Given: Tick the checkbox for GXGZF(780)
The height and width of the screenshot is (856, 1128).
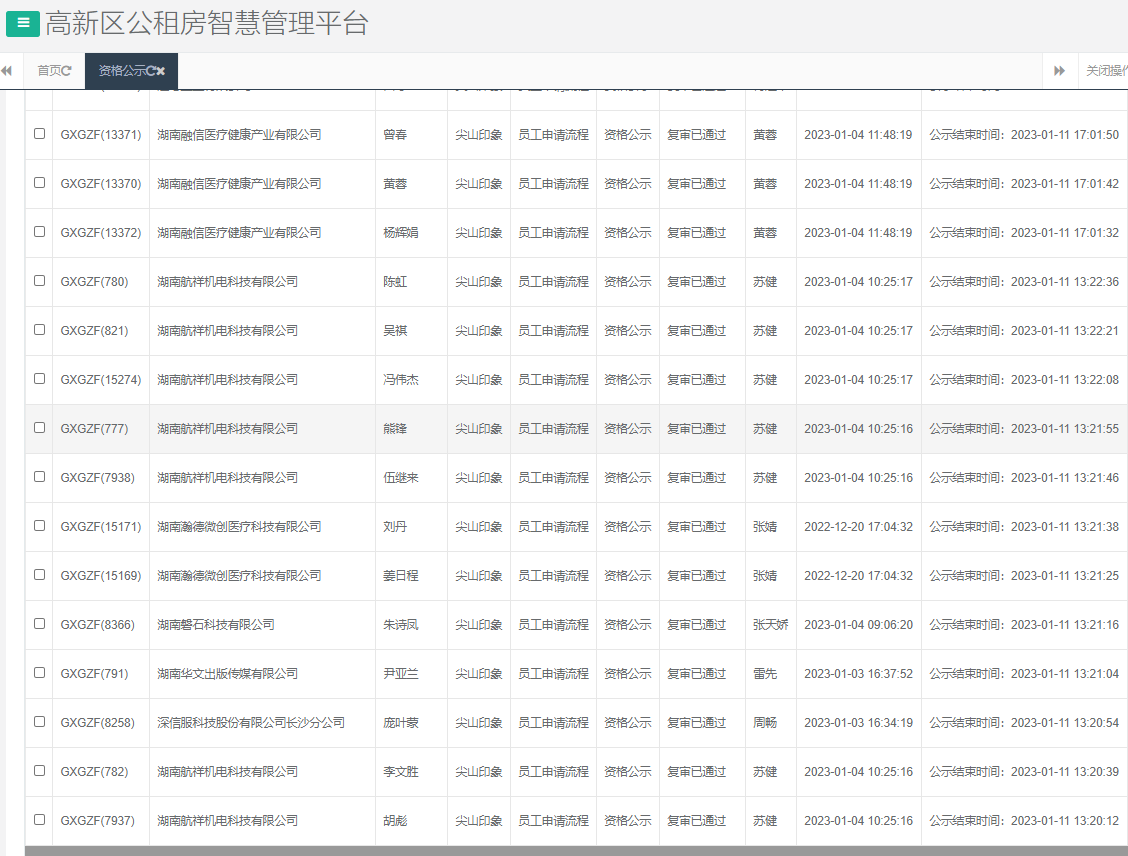Looking at the screenshot, I should point(40,281).
